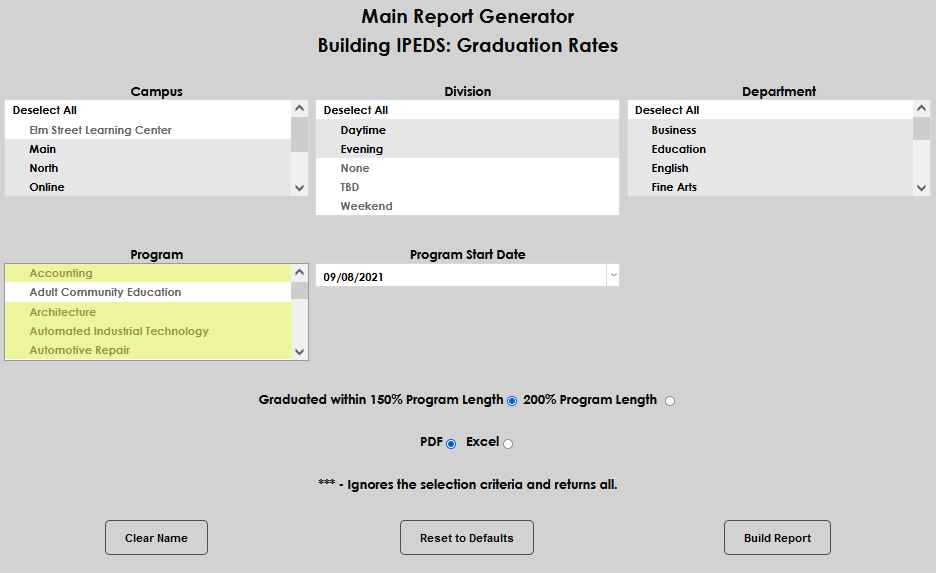
Task: Open the Program Start Date dropdown
Action: (613, 276)
